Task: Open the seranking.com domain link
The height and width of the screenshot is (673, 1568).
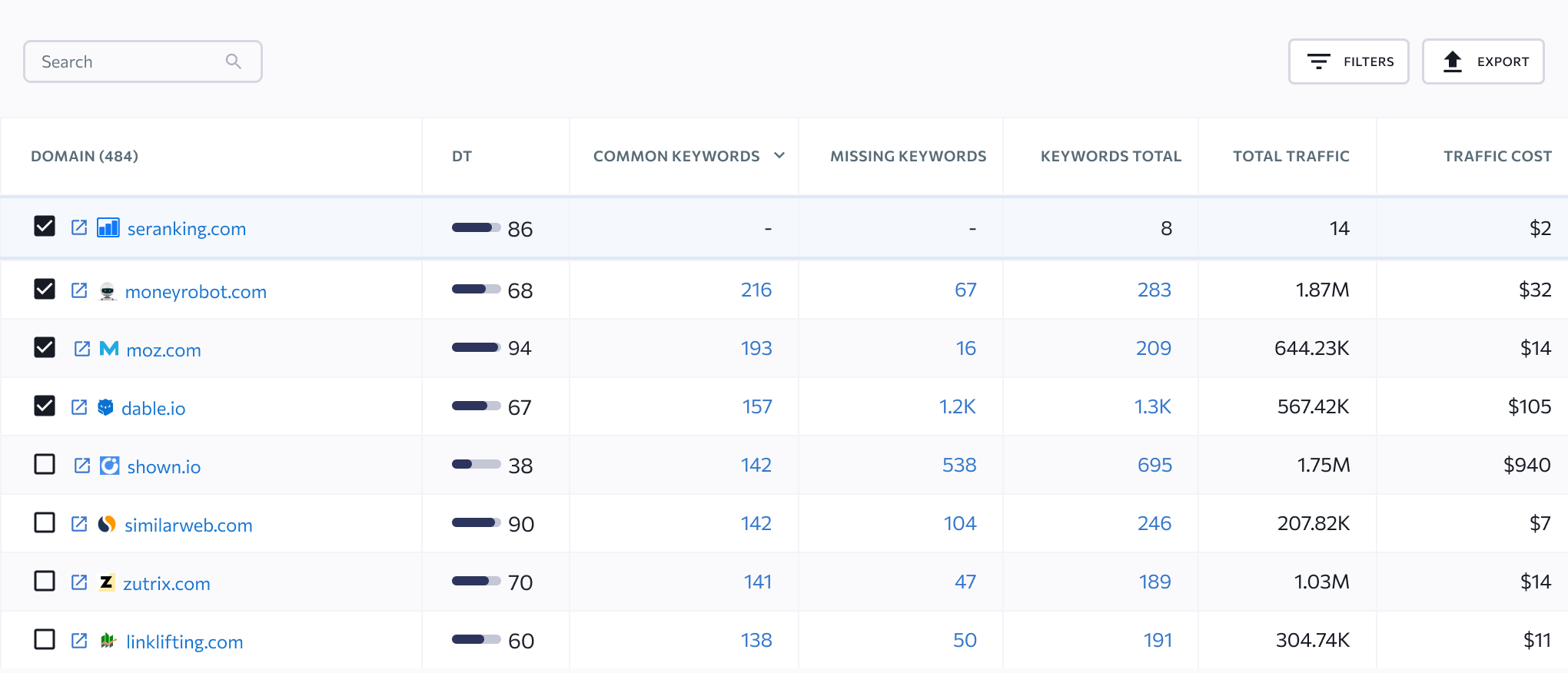Action: tap(187, 229)
